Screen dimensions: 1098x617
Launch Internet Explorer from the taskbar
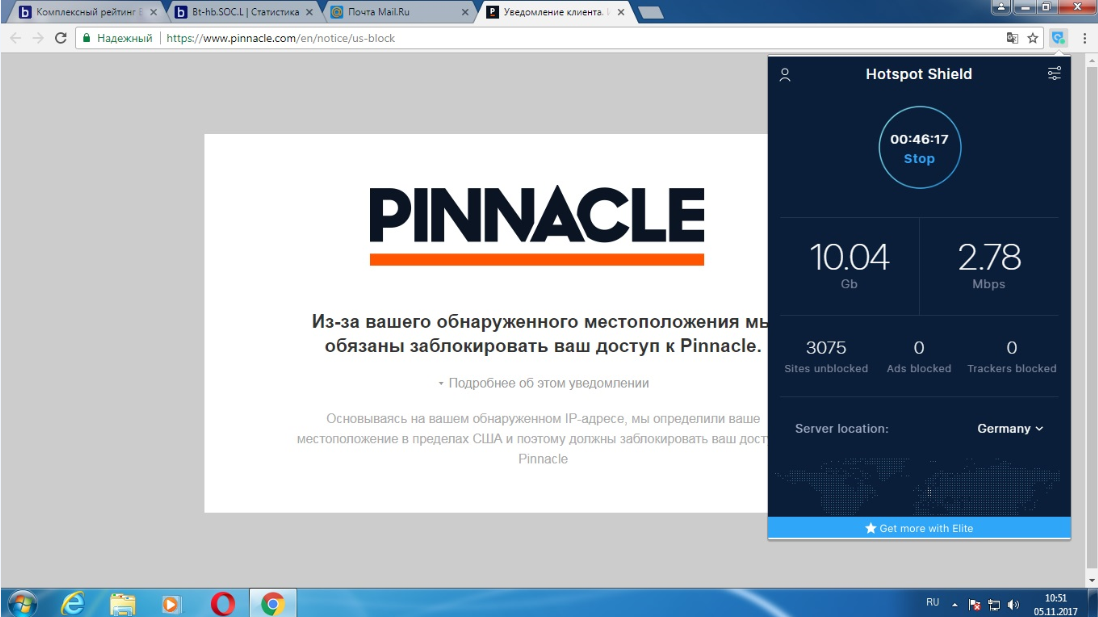[x=73, y=604]
